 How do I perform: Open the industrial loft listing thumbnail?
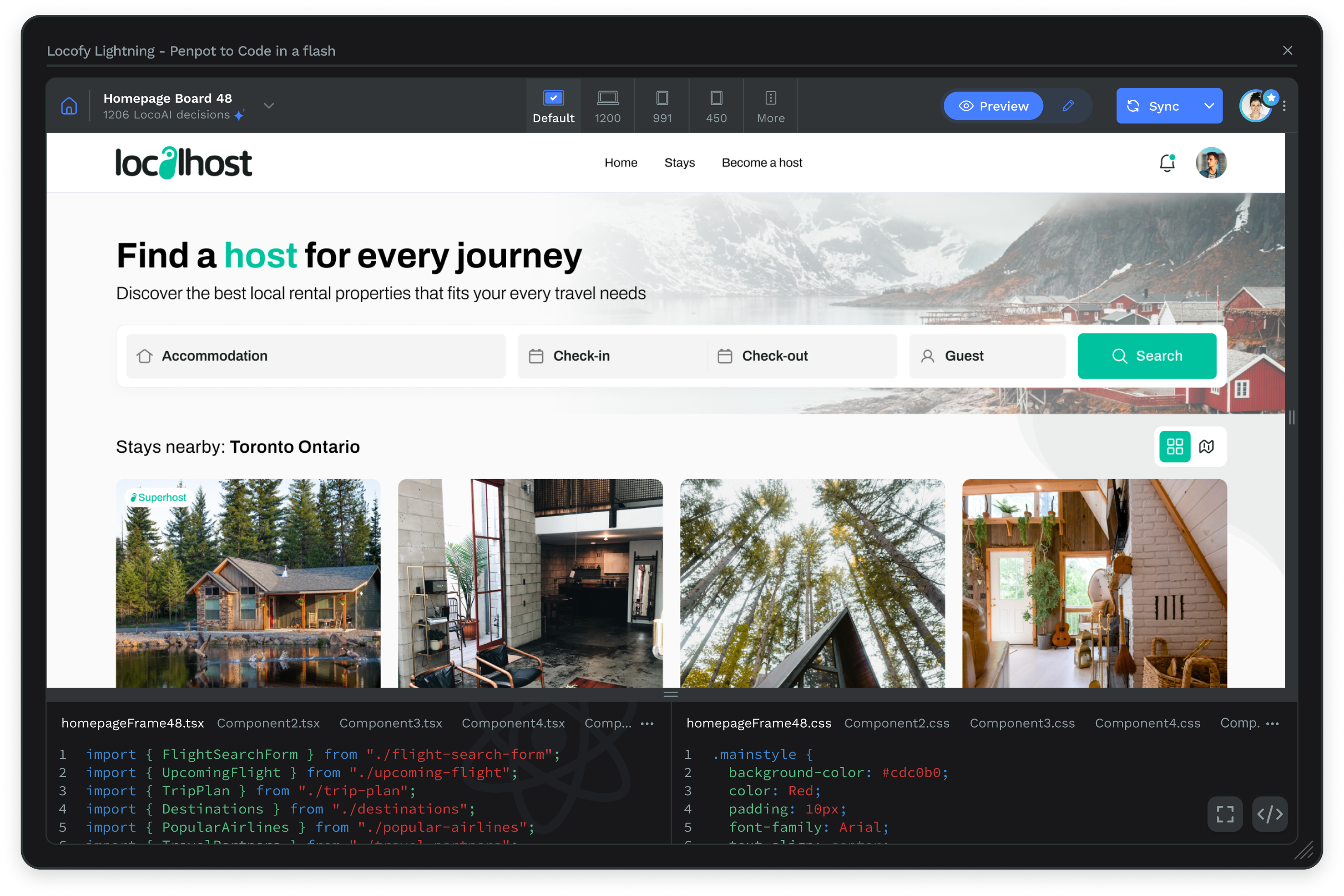coord(530,583)
